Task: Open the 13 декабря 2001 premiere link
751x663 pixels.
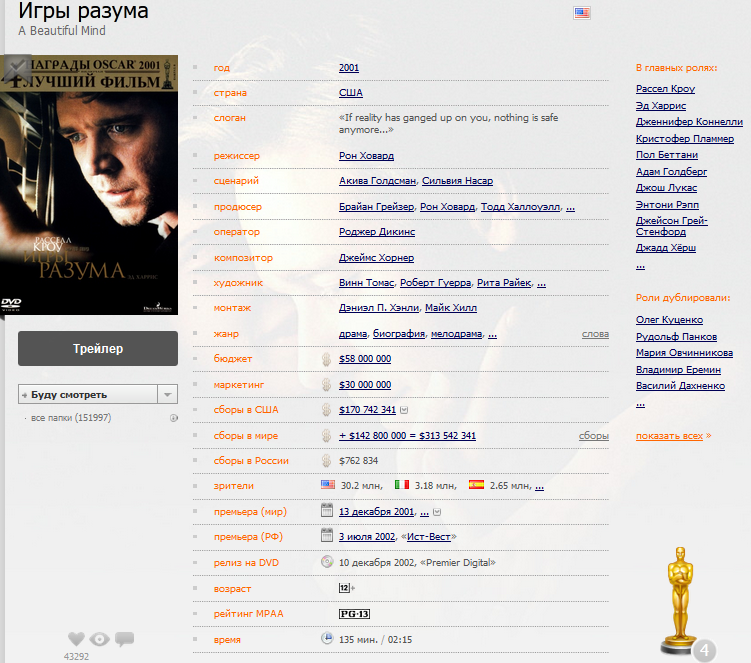Action: pos(376,512)
